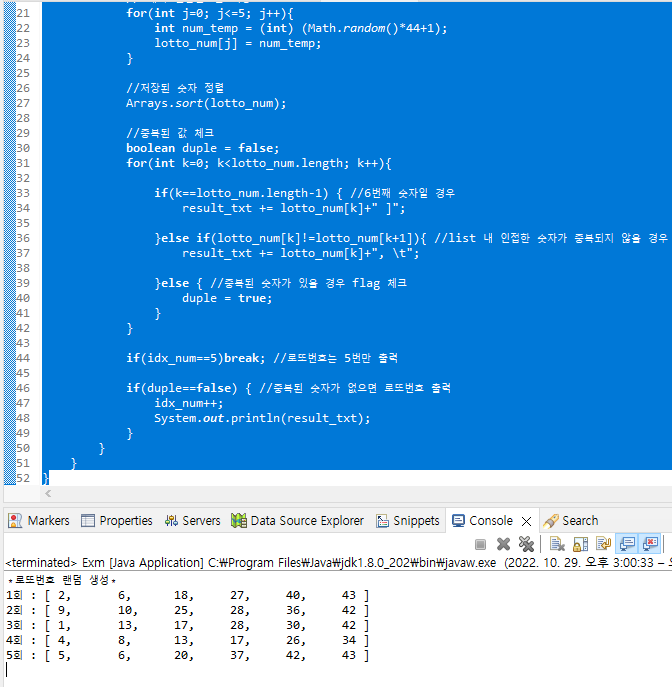Viewport: 672px width, 687px height.
Task: Click the Data Source Explorer icon
Action: tap(239, 521)
